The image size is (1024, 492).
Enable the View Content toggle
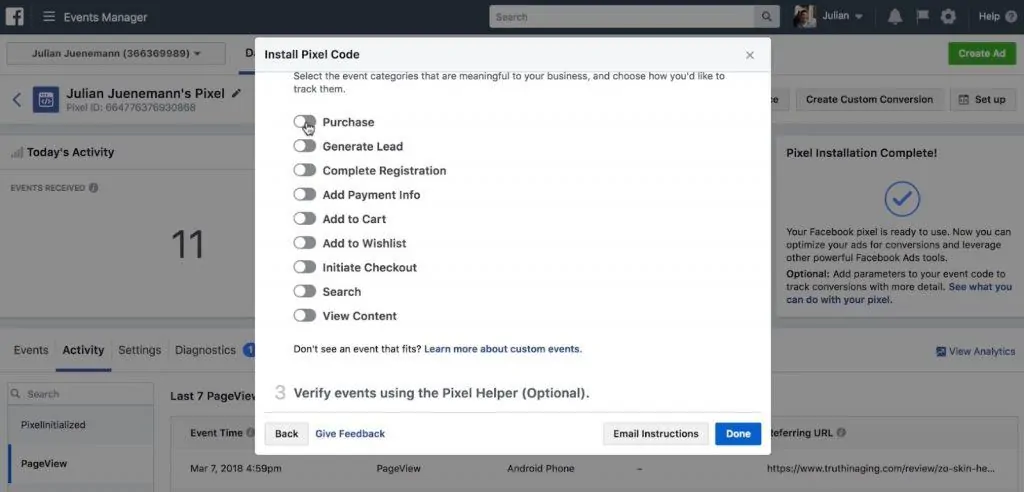(x=304, y=316)
